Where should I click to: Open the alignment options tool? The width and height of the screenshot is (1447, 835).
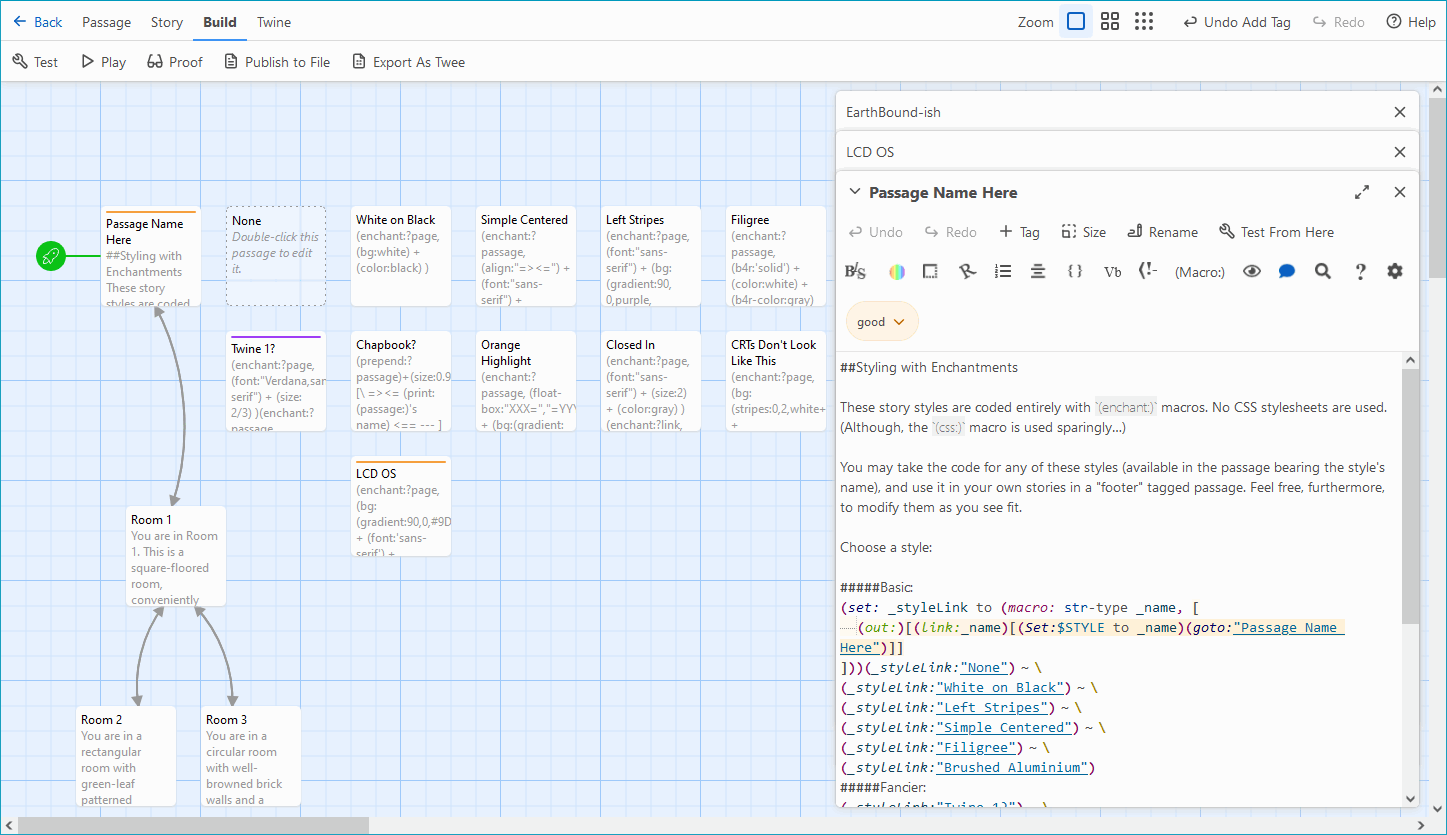(x=1038, y=270)
